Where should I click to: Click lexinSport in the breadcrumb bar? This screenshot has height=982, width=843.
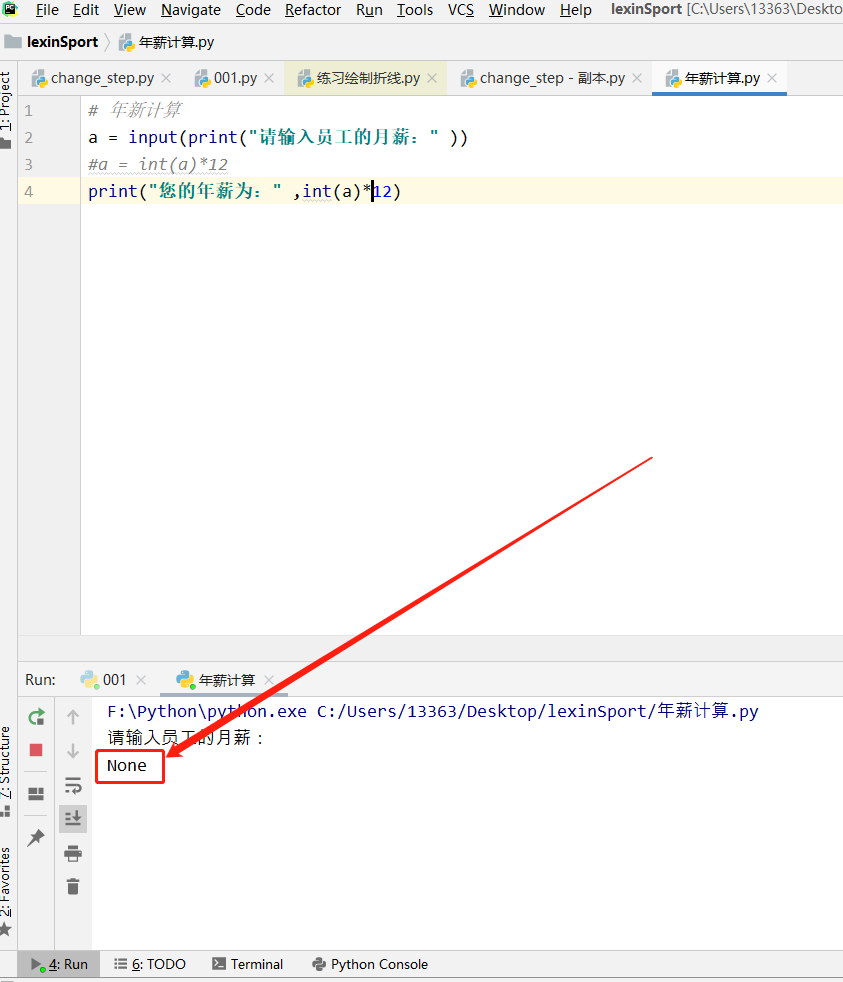pyautogui.click(x=63, y=42)
